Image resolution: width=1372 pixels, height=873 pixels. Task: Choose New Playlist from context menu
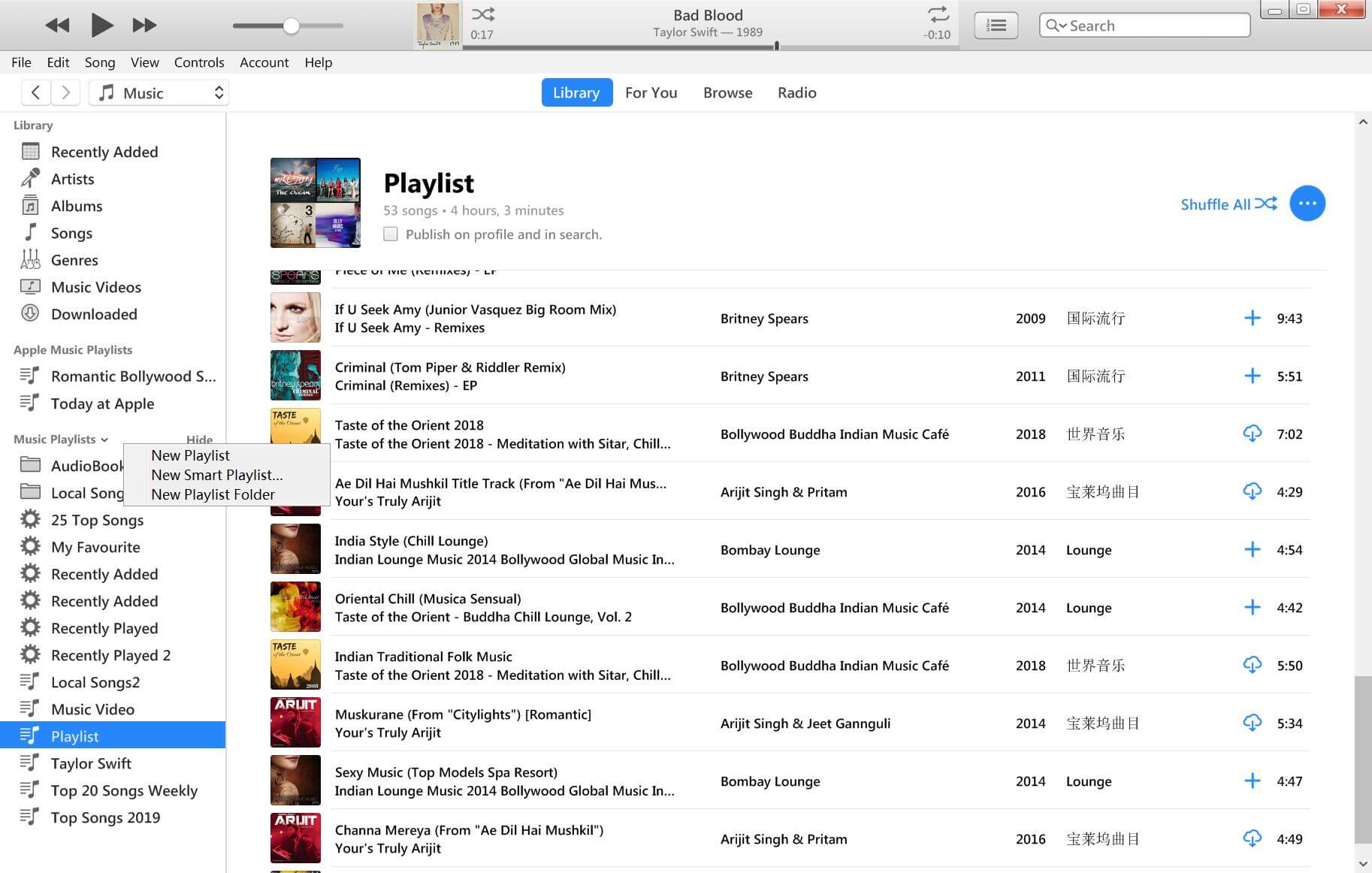tap(190, 455)
